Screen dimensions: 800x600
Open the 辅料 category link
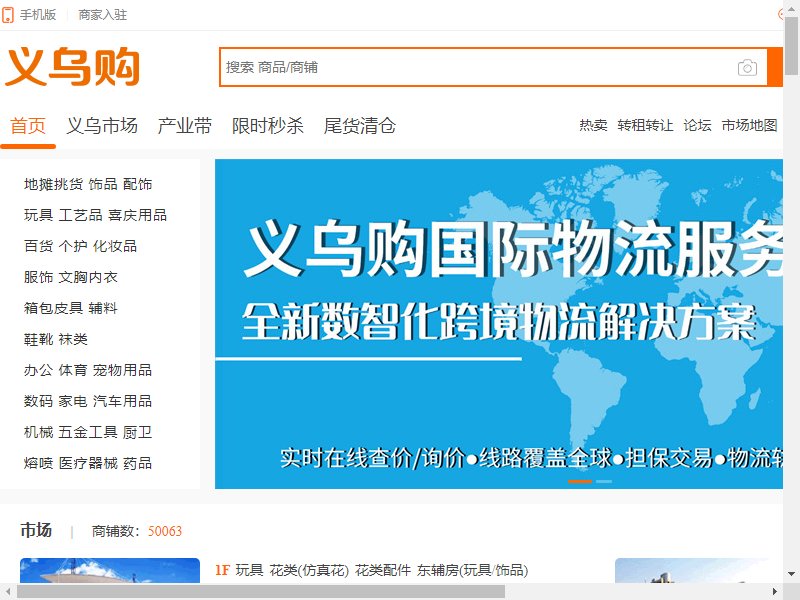[x=103, y=308]
